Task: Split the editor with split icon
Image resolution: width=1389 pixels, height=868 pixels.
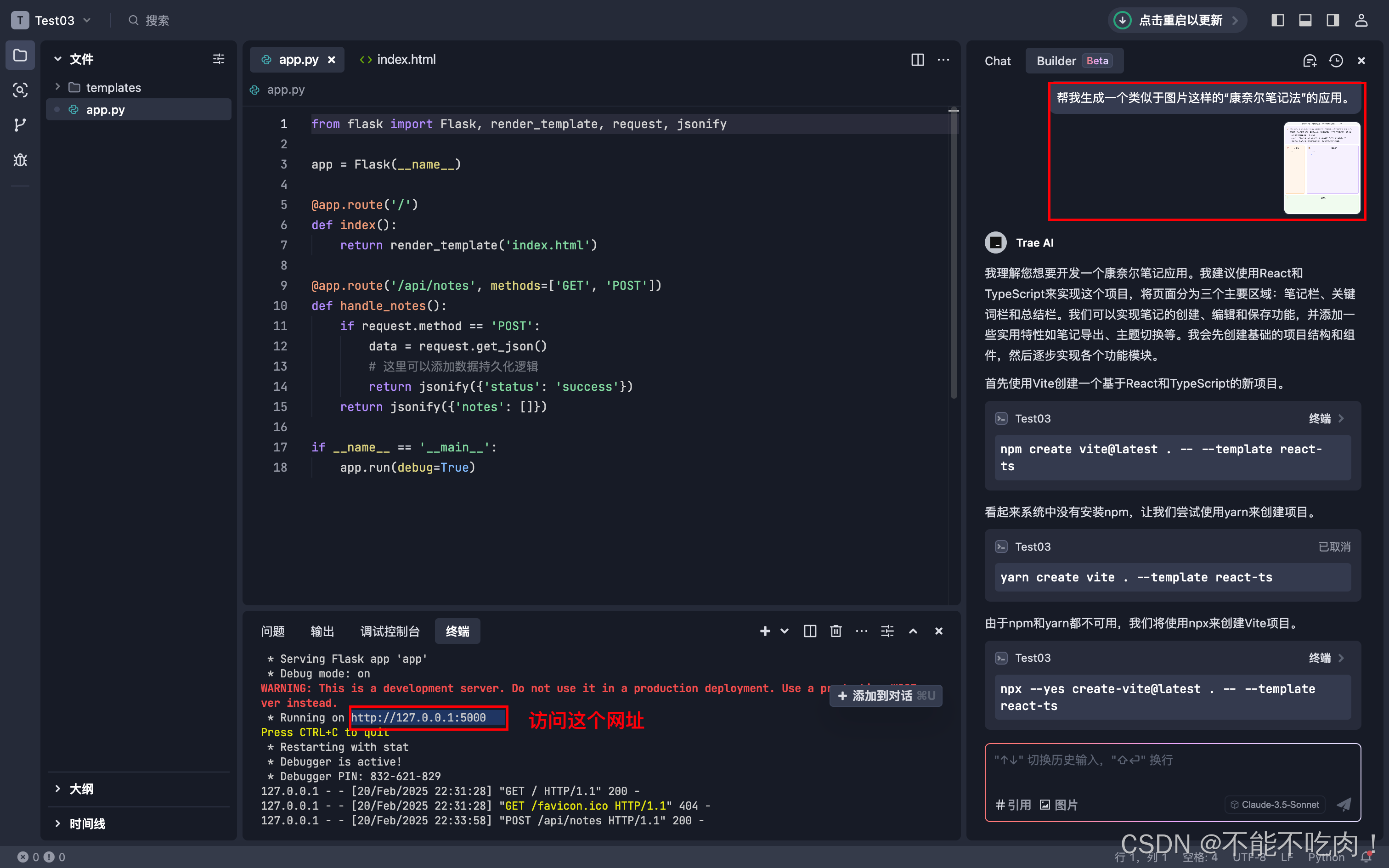Action: pos(917,60)
